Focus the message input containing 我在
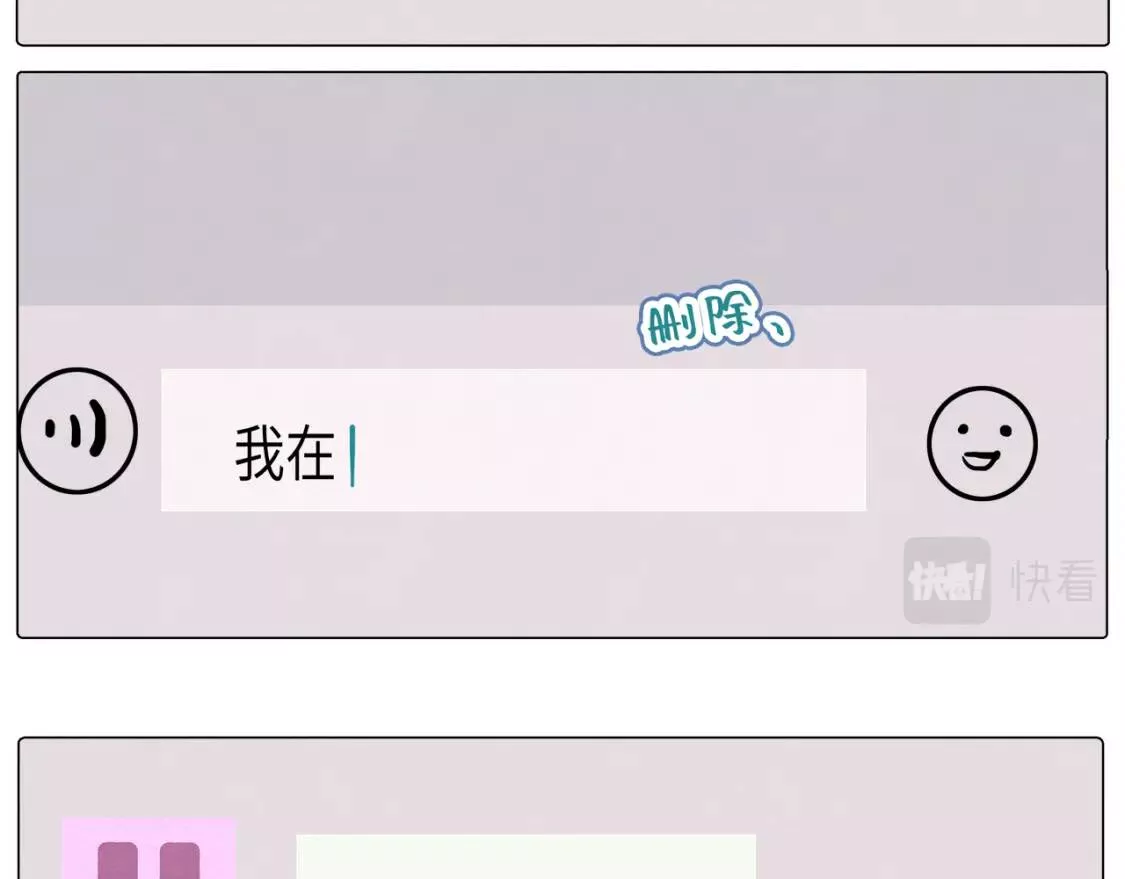1125x879 pixels. point(514,440)
